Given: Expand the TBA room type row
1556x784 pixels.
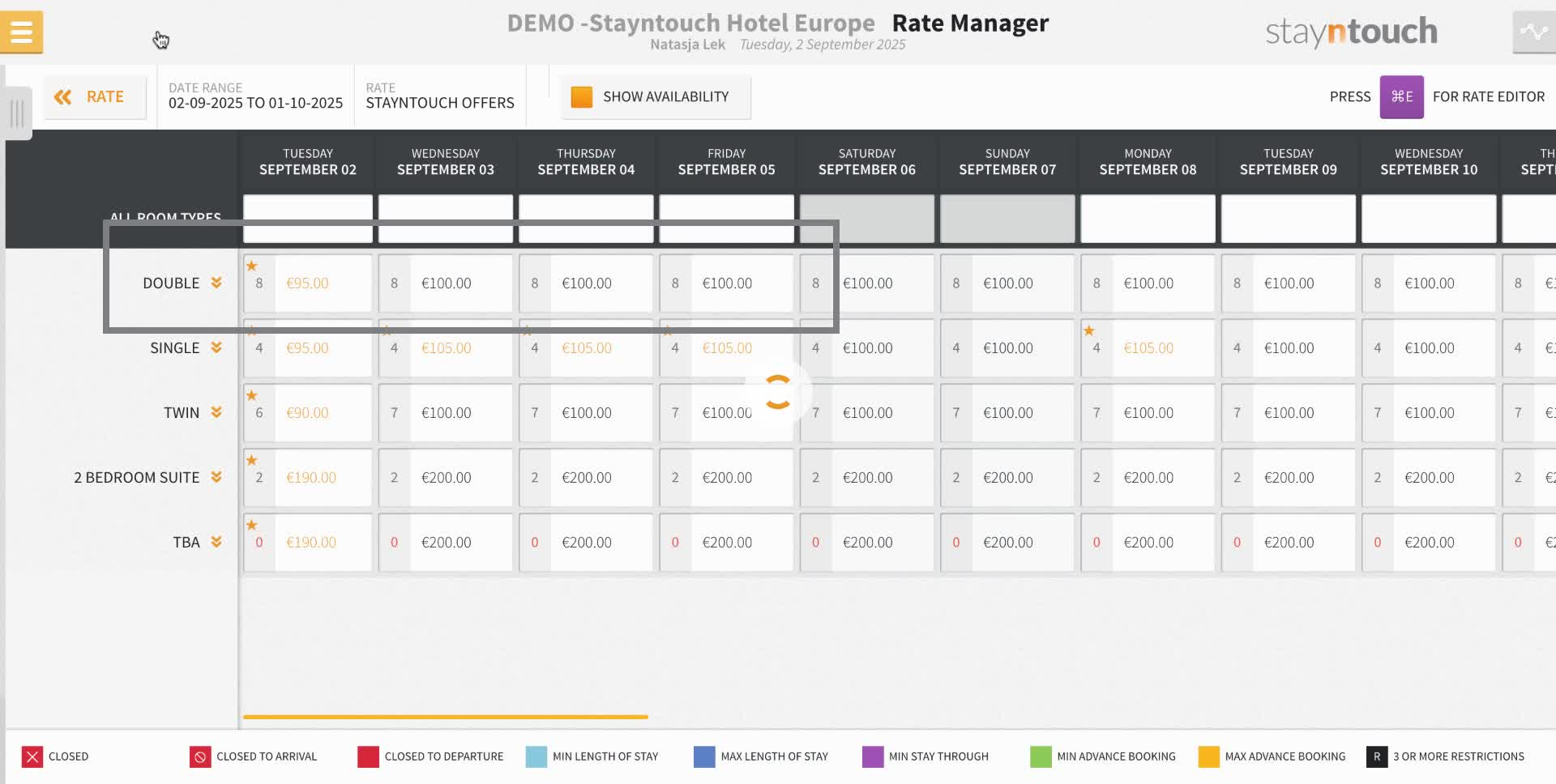Looking at the screenshot, I should 216,542.
